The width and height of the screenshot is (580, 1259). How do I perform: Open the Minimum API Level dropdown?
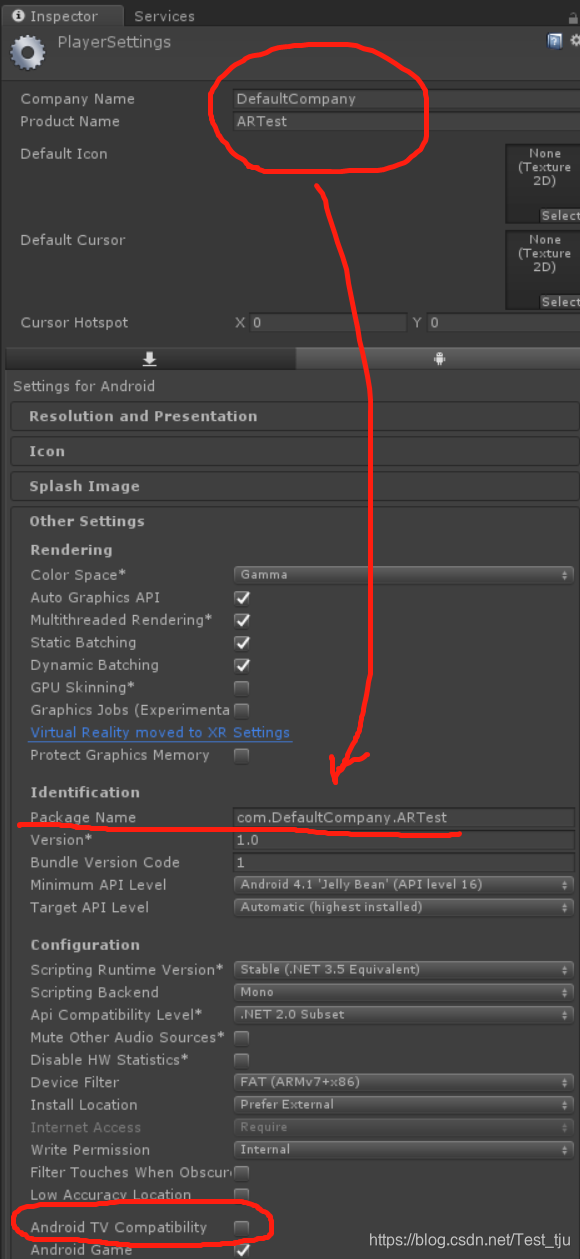tap(404, 885)
